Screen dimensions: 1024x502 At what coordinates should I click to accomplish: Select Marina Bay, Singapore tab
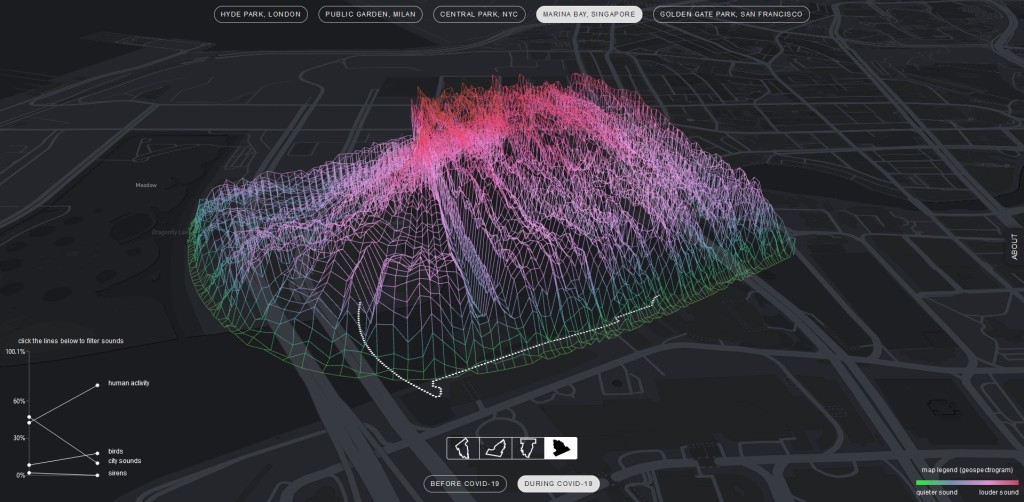[x=589, y=15]
